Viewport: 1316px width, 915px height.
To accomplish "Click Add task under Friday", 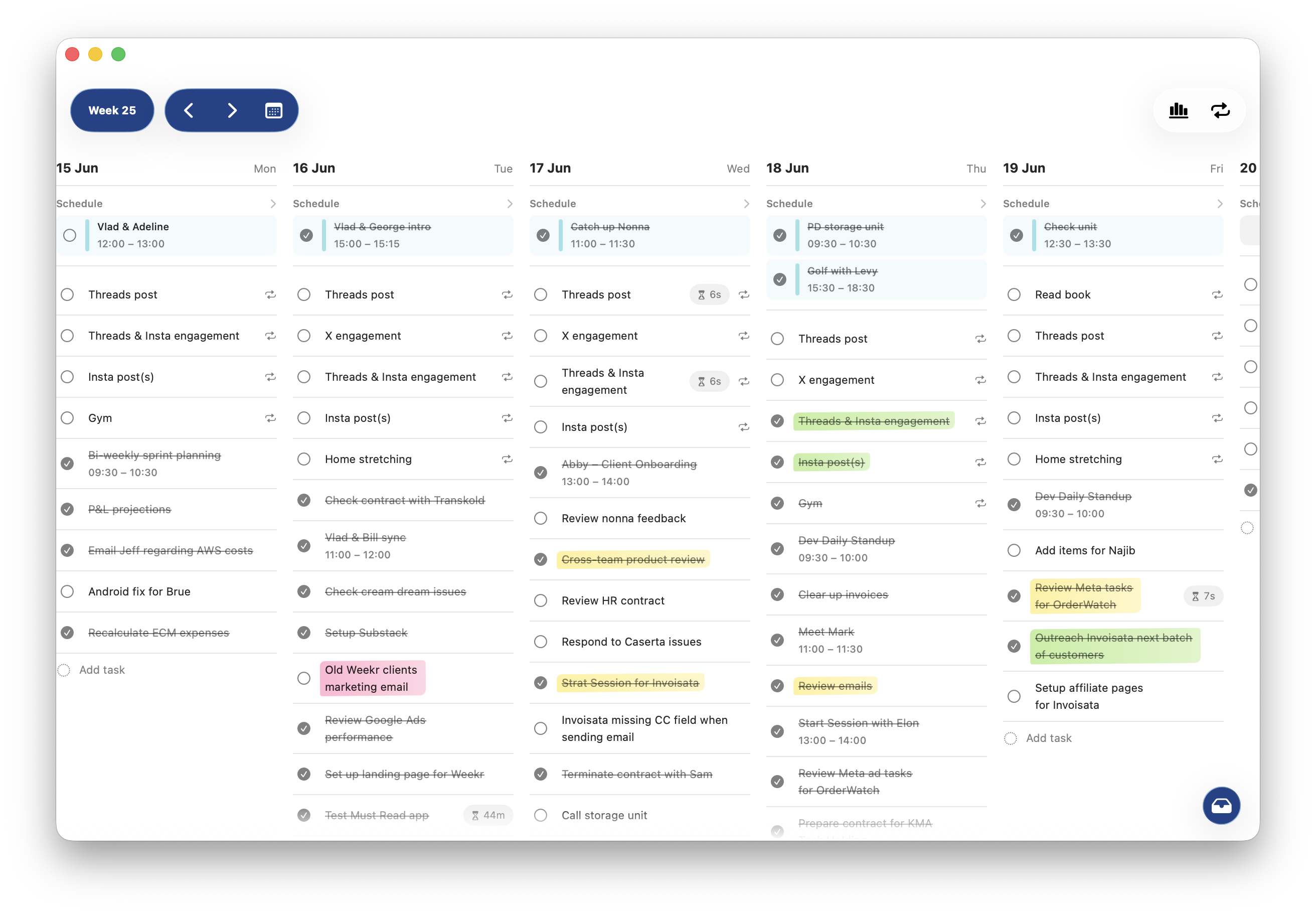I will tap(1048, 738).
